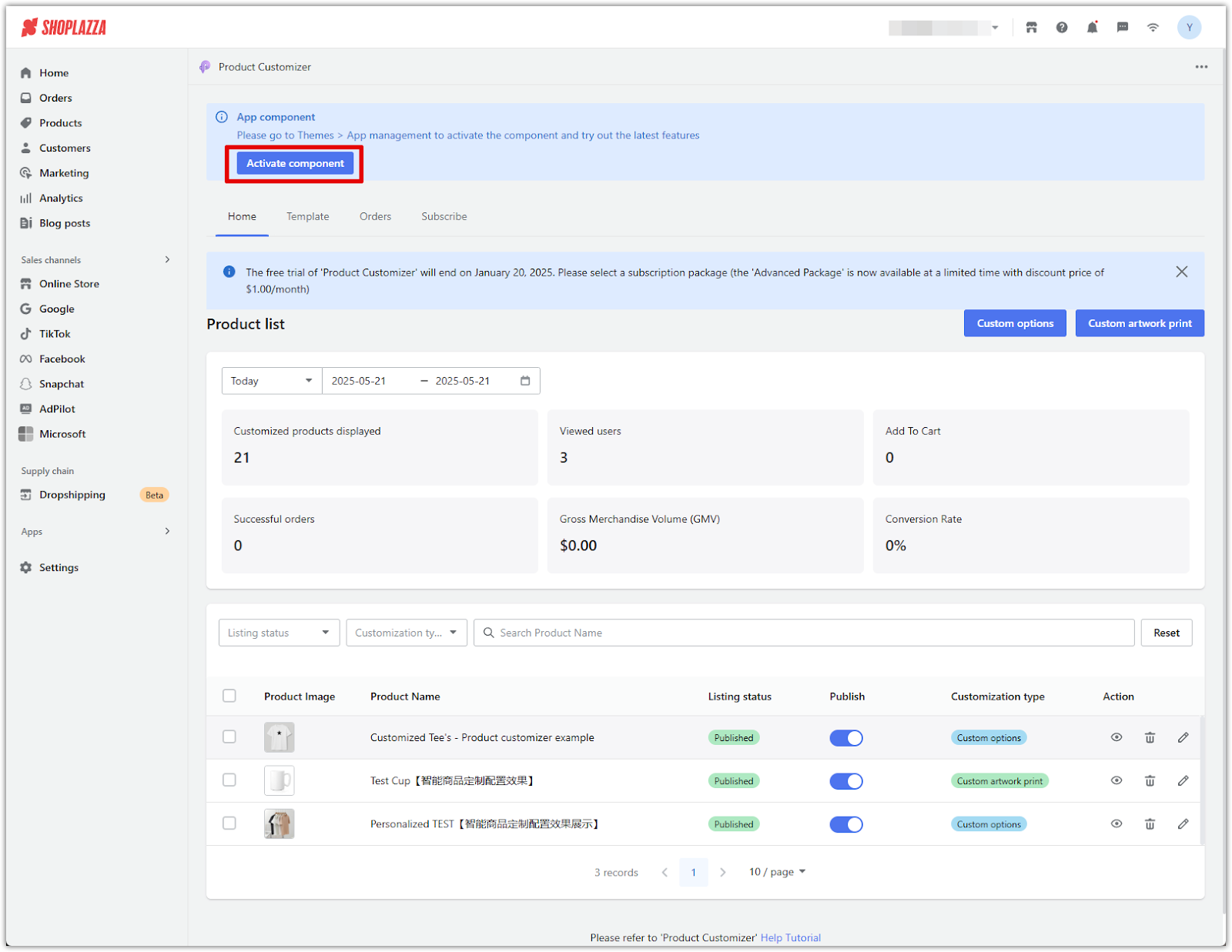Open the chat messages icon
1232x952 pixels.
[x=1123, y=28]
